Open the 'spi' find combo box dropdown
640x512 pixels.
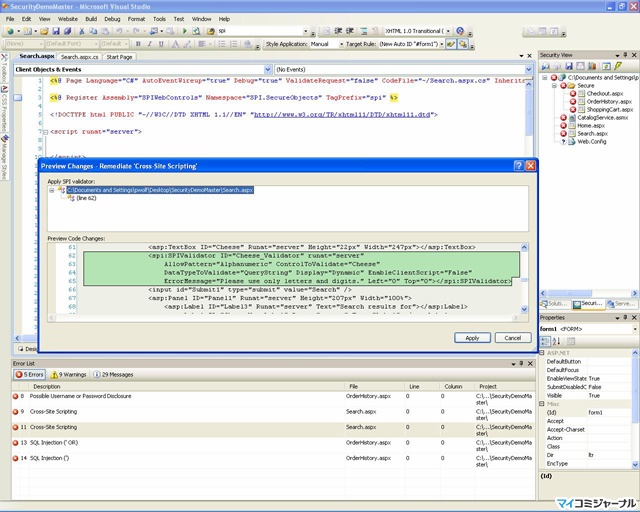point(305,31)
